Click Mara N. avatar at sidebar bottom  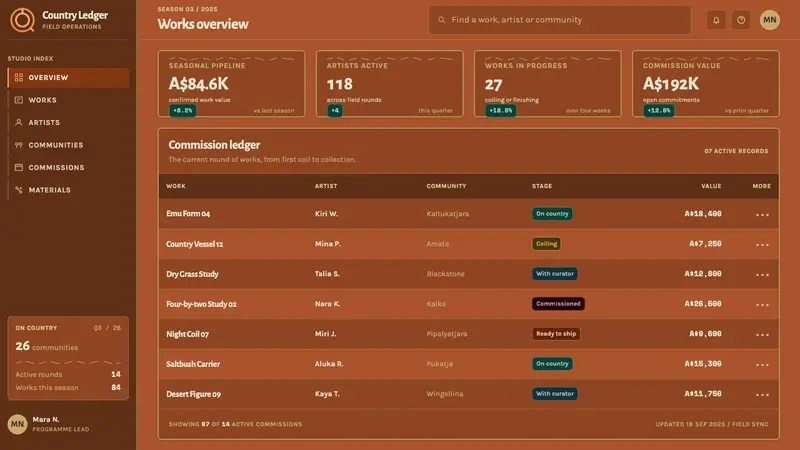[x=17, y=424]
